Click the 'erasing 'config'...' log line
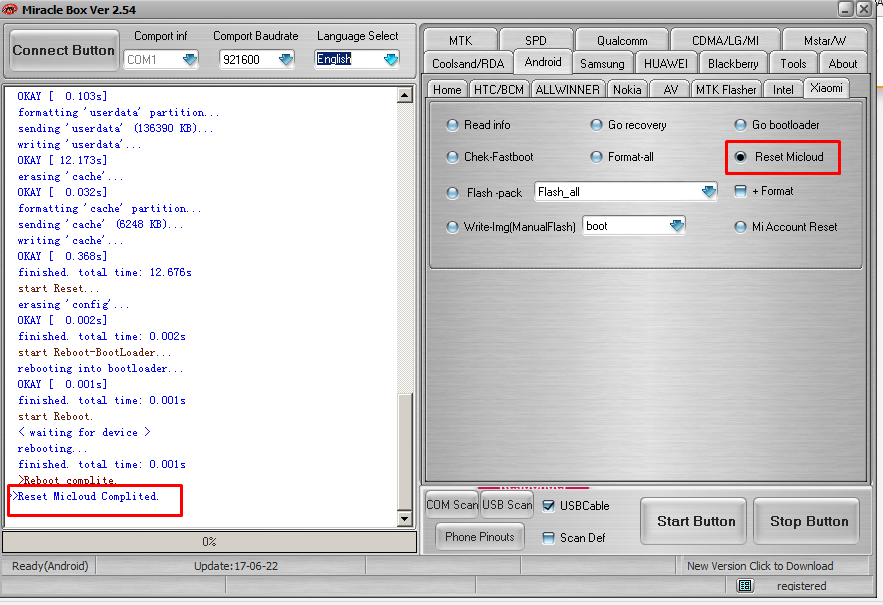This screenshot has width=883, height=605. pyautogui.click(x=73, y=304)
